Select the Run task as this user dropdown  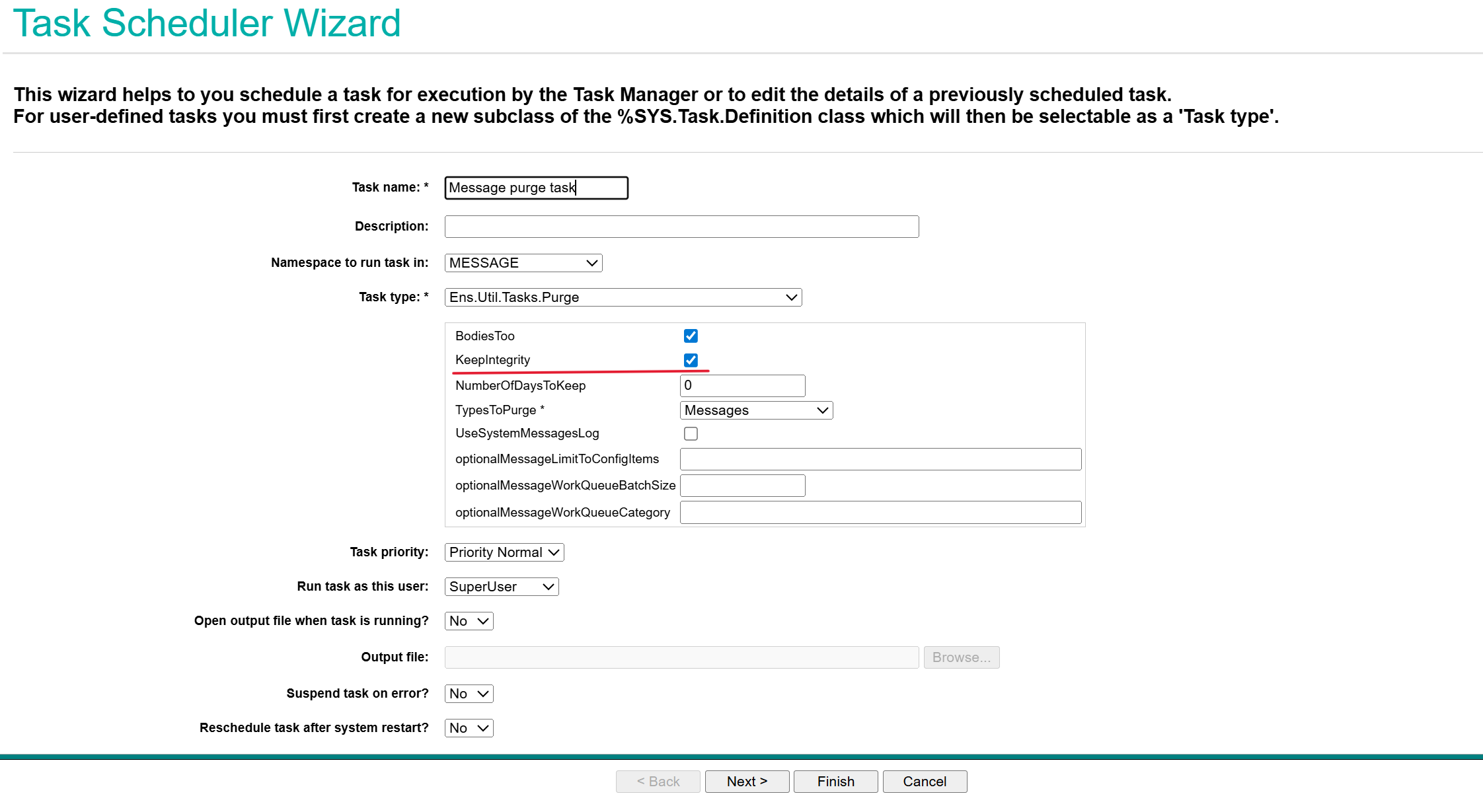tap(501, 587)
